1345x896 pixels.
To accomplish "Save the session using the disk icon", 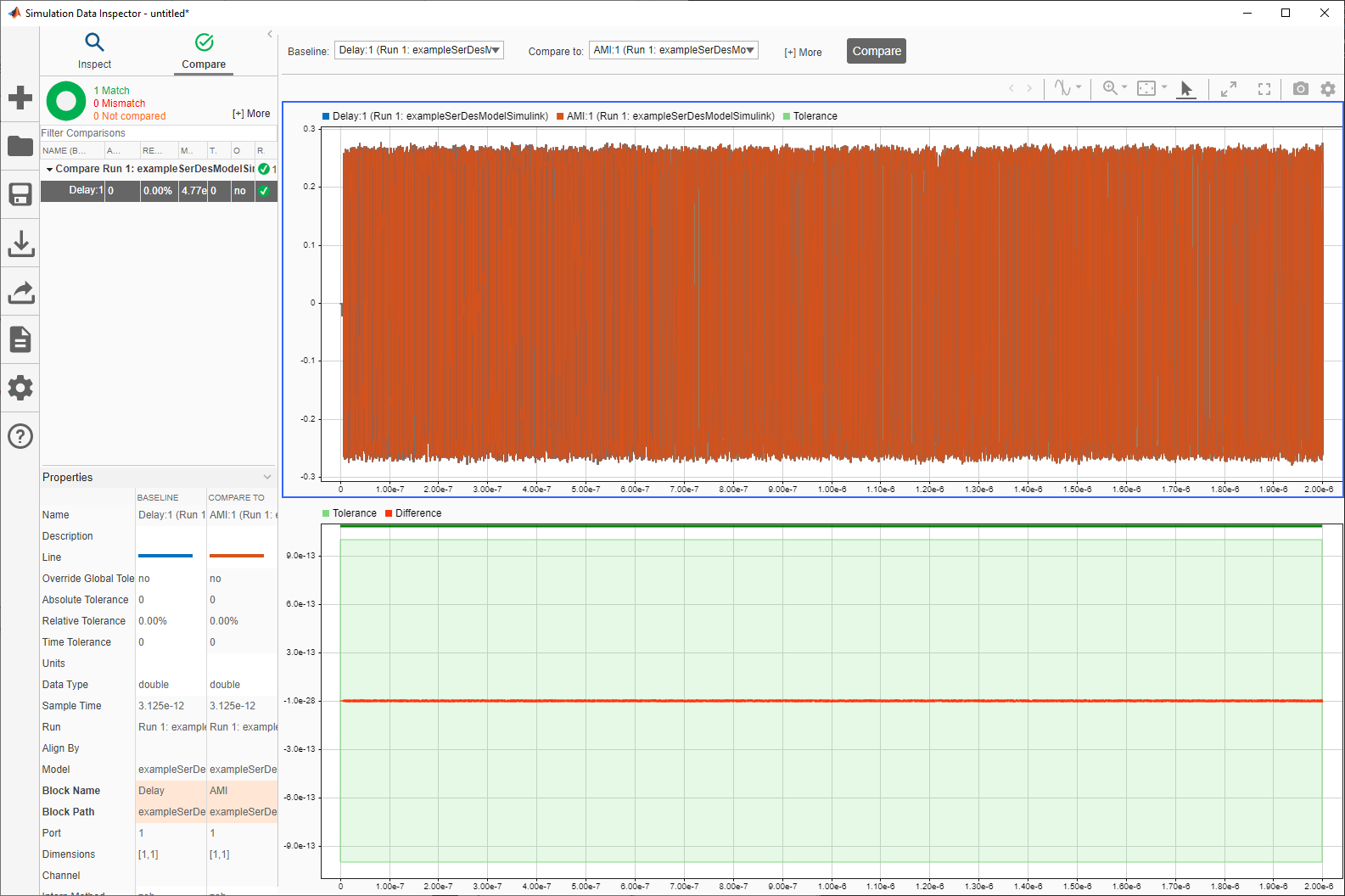I will point(20,194).
